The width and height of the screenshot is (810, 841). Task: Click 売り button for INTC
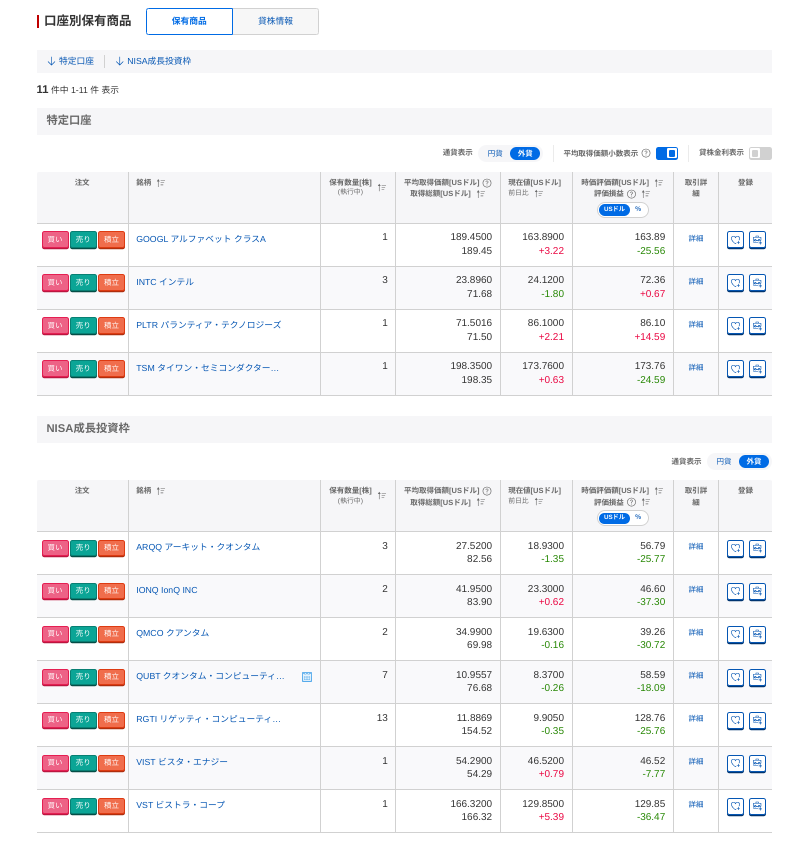click(83, 283)
